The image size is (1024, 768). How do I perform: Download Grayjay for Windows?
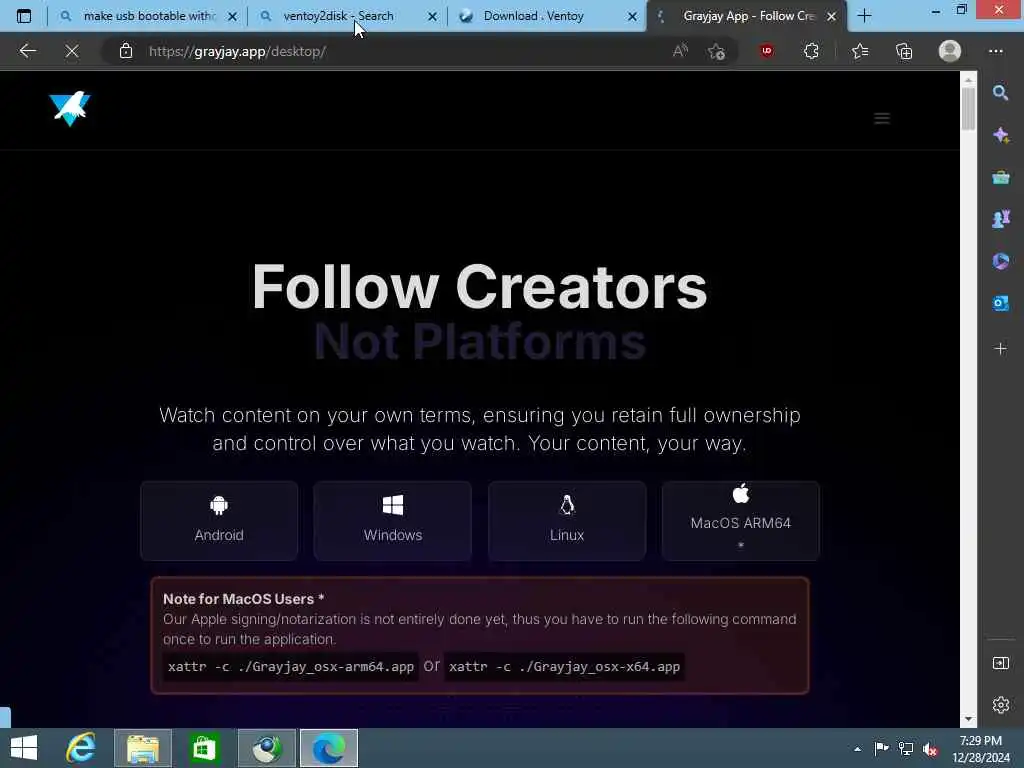392,520
